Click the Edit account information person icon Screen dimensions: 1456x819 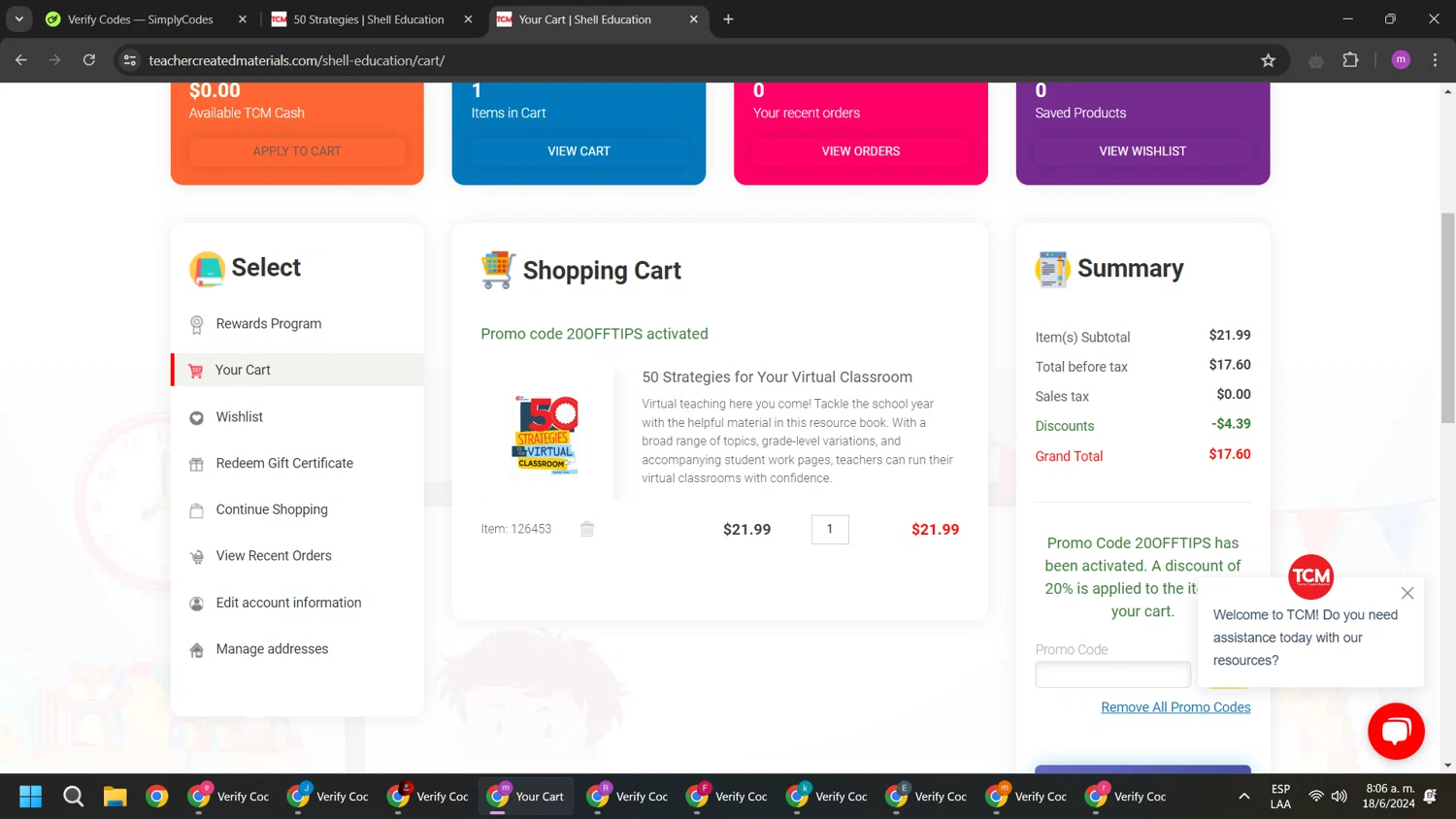(x=196, y=604)
